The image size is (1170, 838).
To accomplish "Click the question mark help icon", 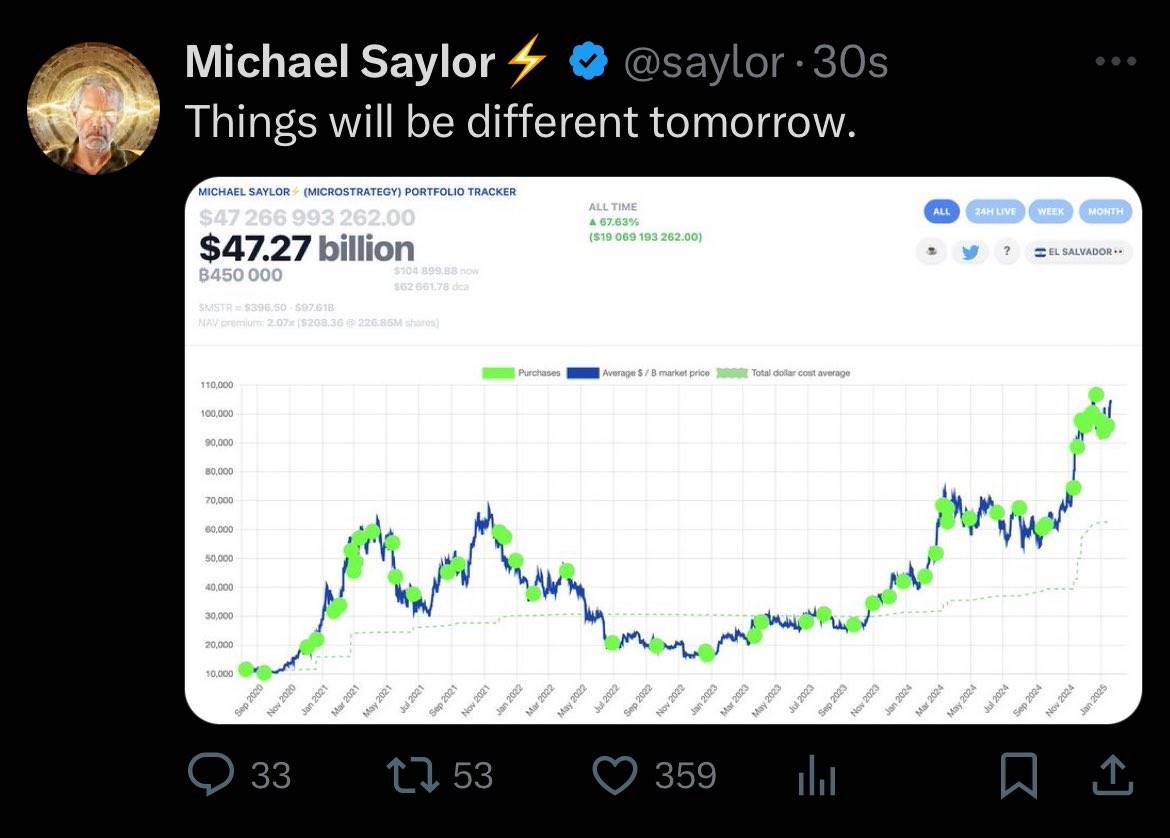I will click(x=1006, y=252).
